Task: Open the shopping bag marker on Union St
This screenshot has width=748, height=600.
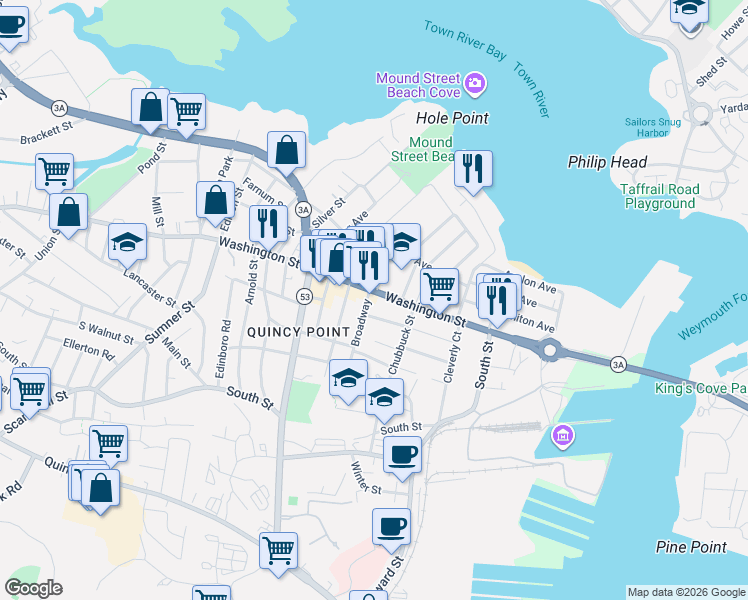Action: pyautogui.click(x=69, y=214)
